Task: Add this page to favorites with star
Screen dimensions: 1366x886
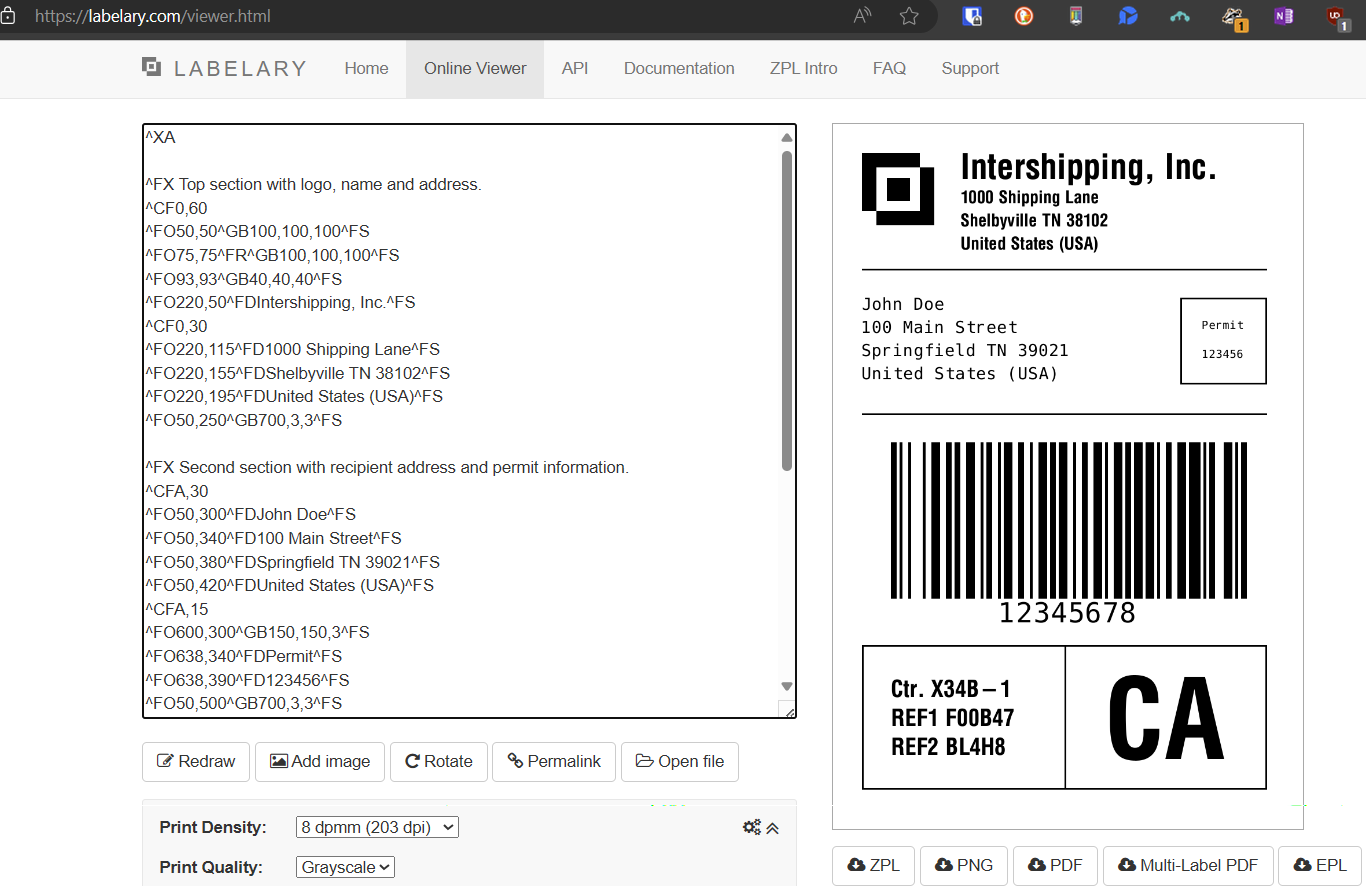Action: click(909, 16)
